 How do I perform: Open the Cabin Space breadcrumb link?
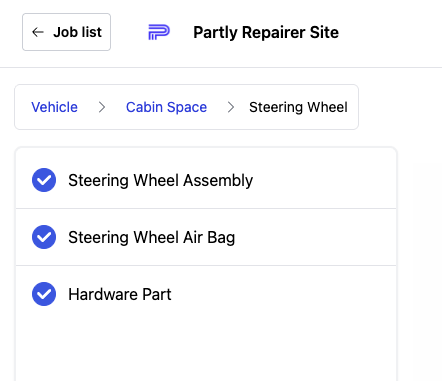click(x=166, y=107)
